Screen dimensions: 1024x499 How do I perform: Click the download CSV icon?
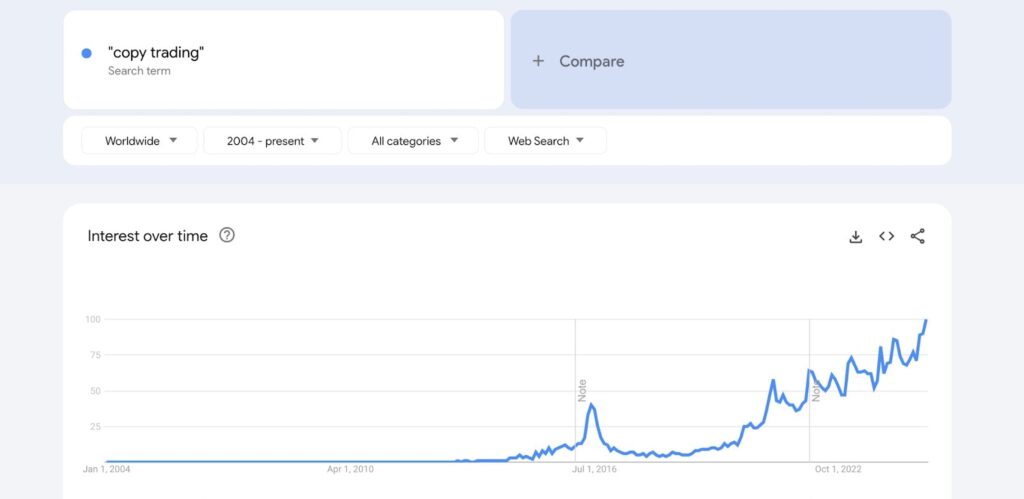point(855,237)
